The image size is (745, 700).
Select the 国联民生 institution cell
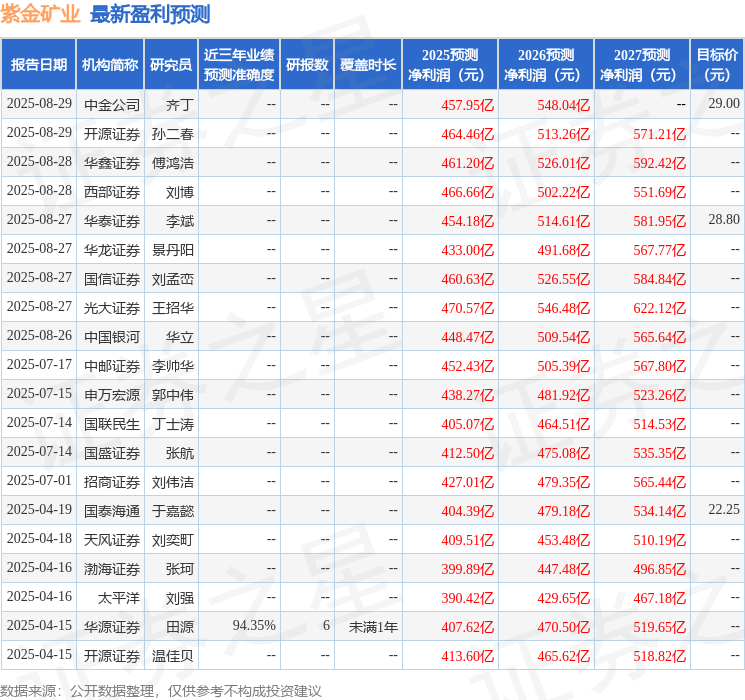112,424
